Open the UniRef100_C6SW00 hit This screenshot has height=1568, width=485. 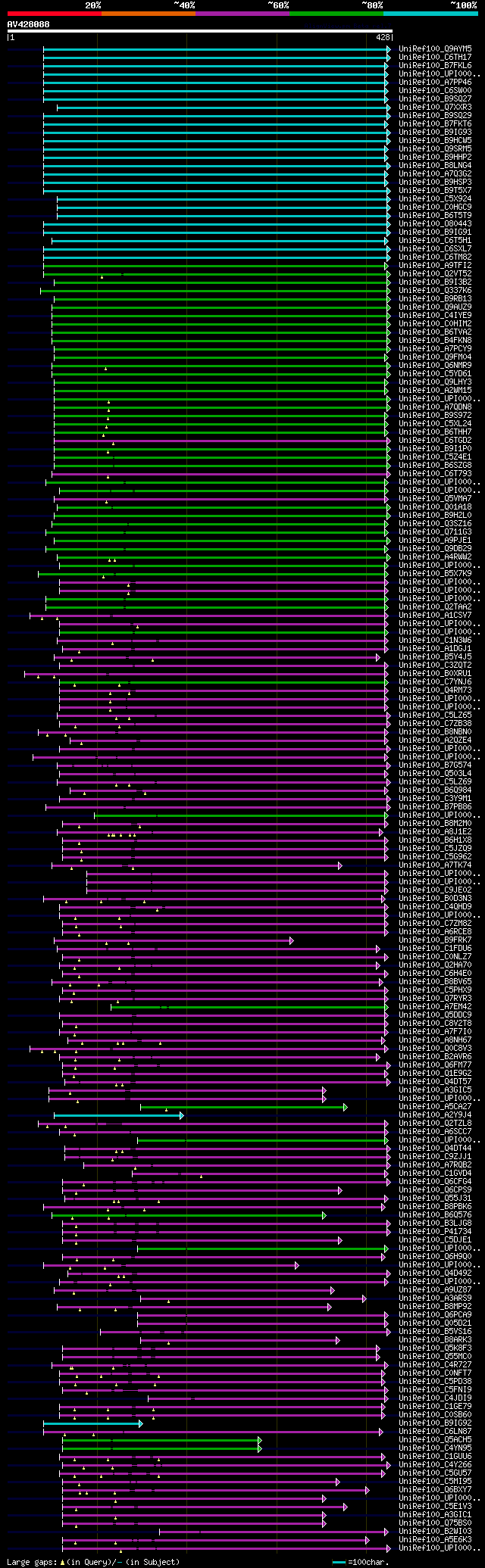pos(435,90)
